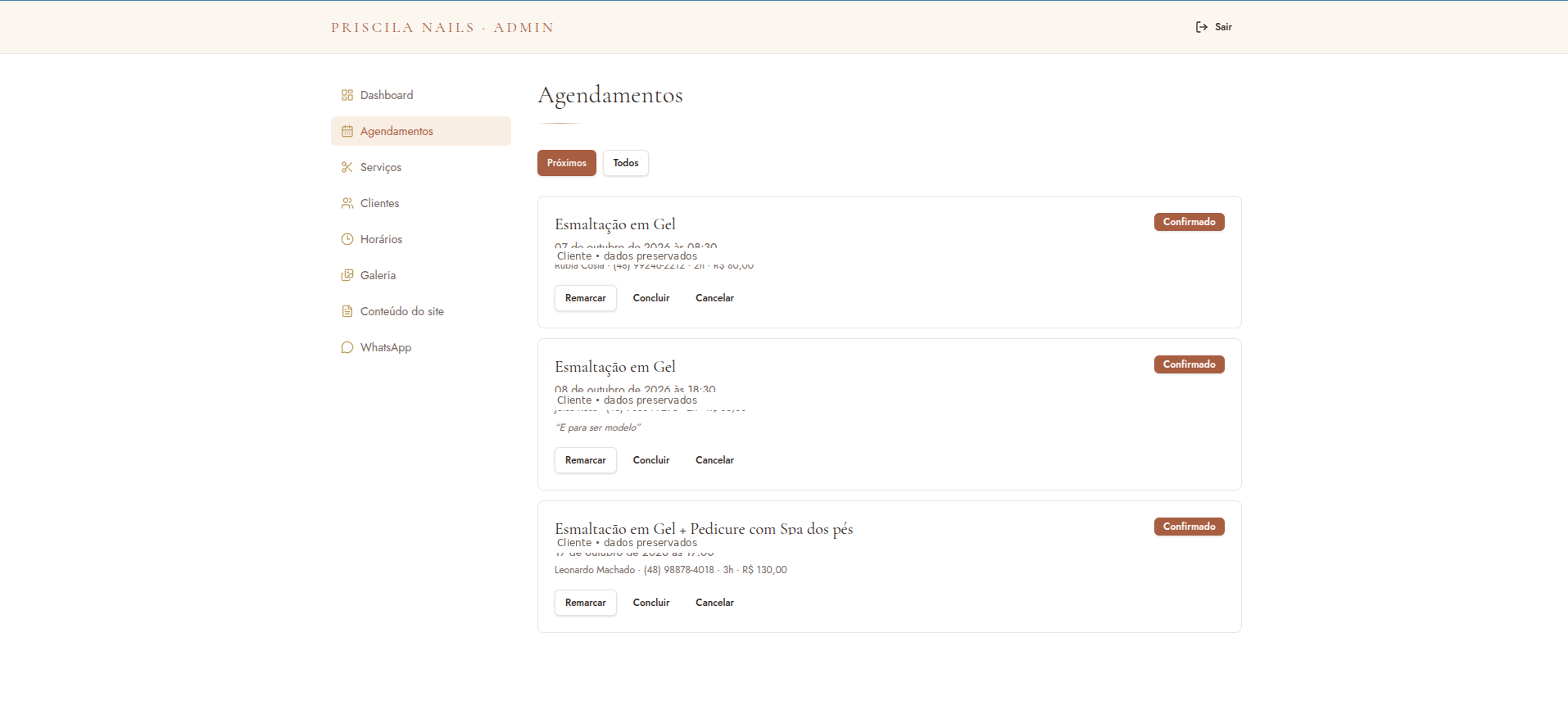Click the Agendamentos calendar icon

(347, 131)
